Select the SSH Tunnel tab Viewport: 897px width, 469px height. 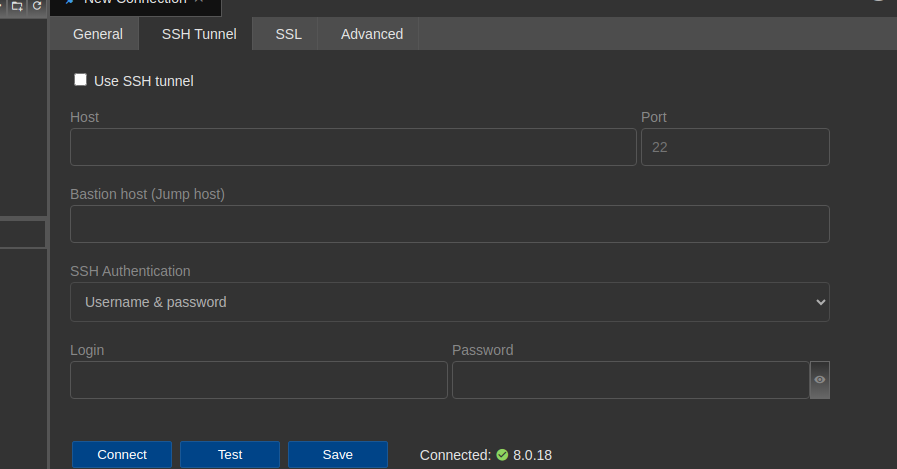pyautogui.click(x=199, y=34)
